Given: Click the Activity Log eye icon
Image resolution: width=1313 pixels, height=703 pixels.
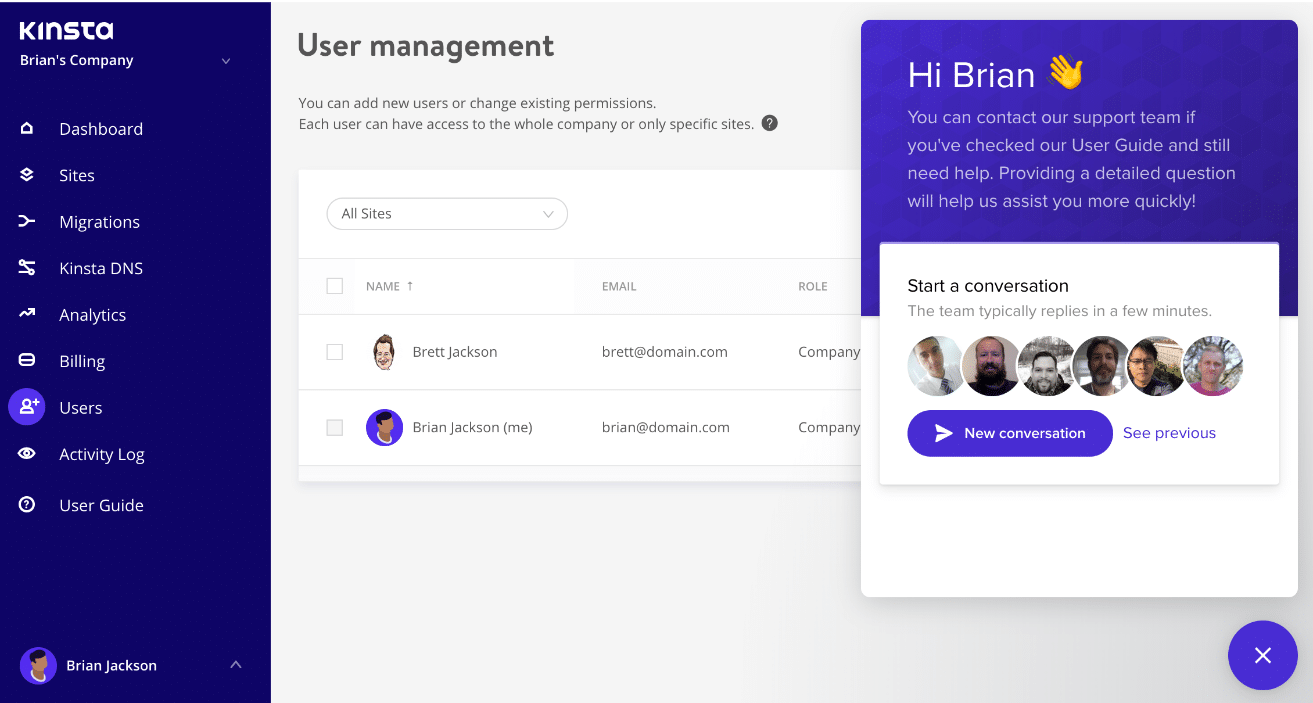Looking at the screenshot, I should (x=27, y=454).
